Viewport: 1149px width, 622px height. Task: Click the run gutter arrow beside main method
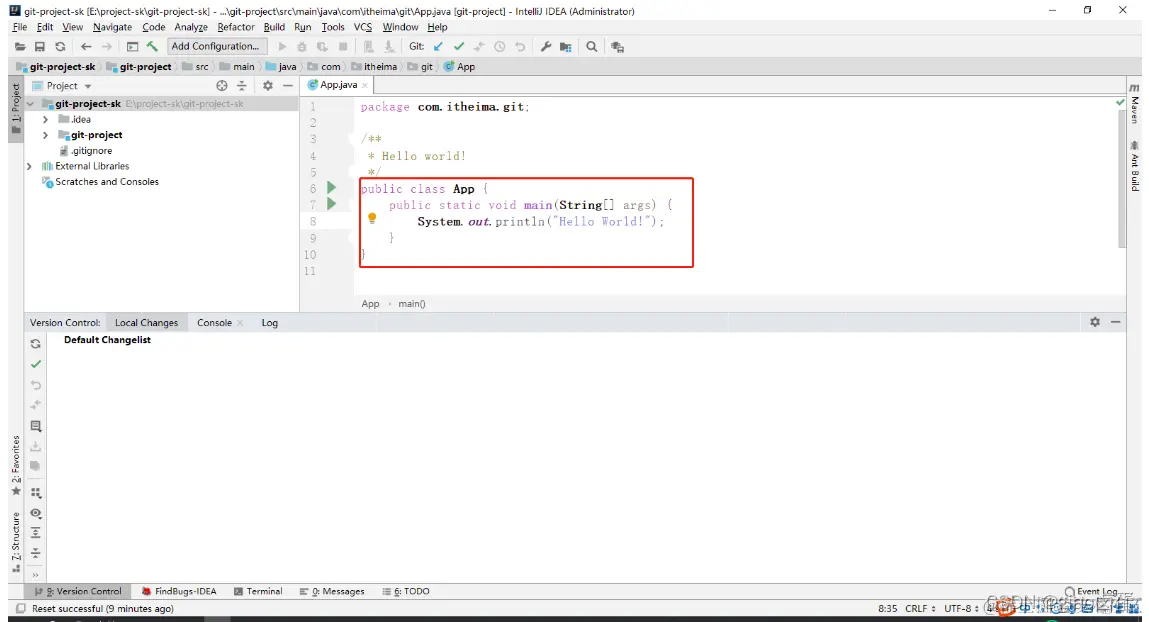(x=331, y=204)
